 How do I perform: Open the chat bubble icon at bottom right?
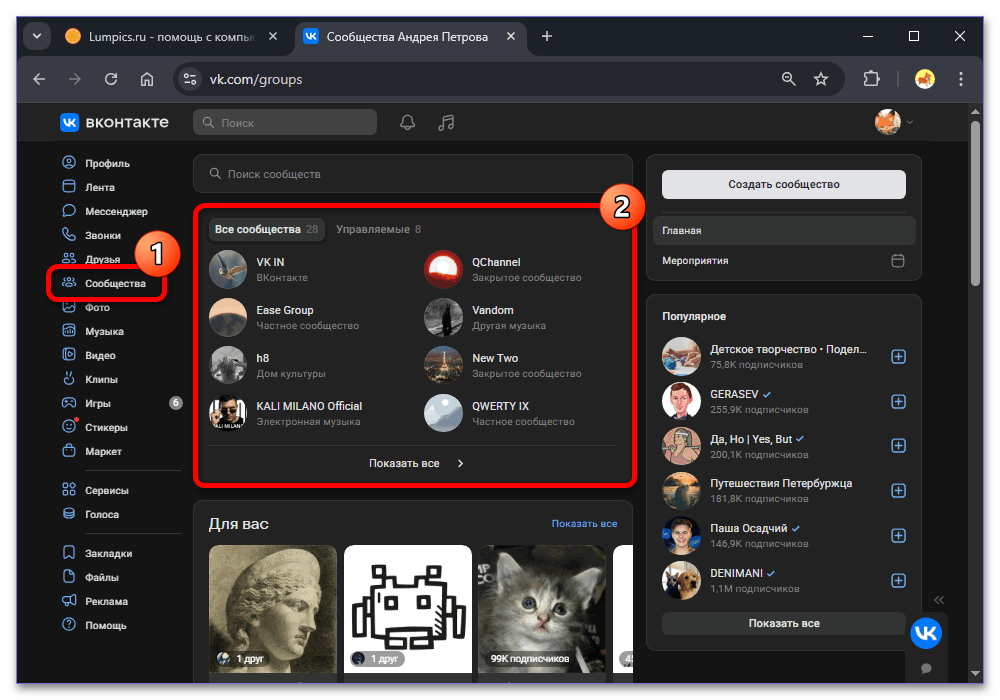coord(926,668)
